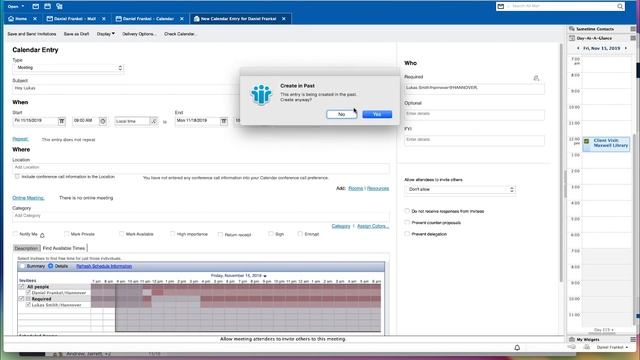Screen dimensions: 640x360
Task: Open Day-At-A-Glance panel menu icon
Action: (633, 38)
